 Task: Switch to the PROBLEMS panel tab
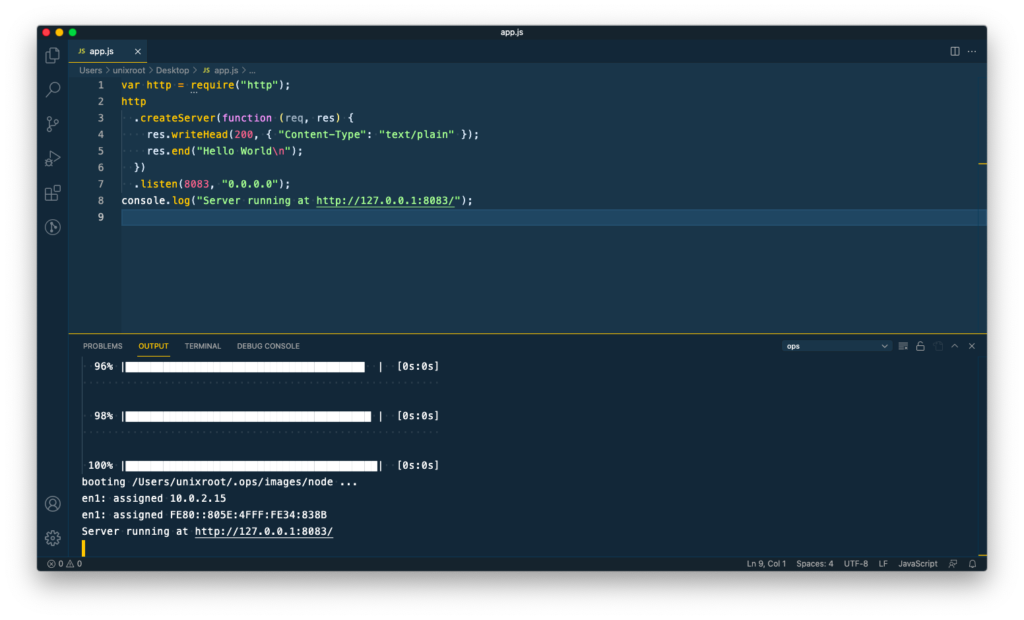(103, 346)
